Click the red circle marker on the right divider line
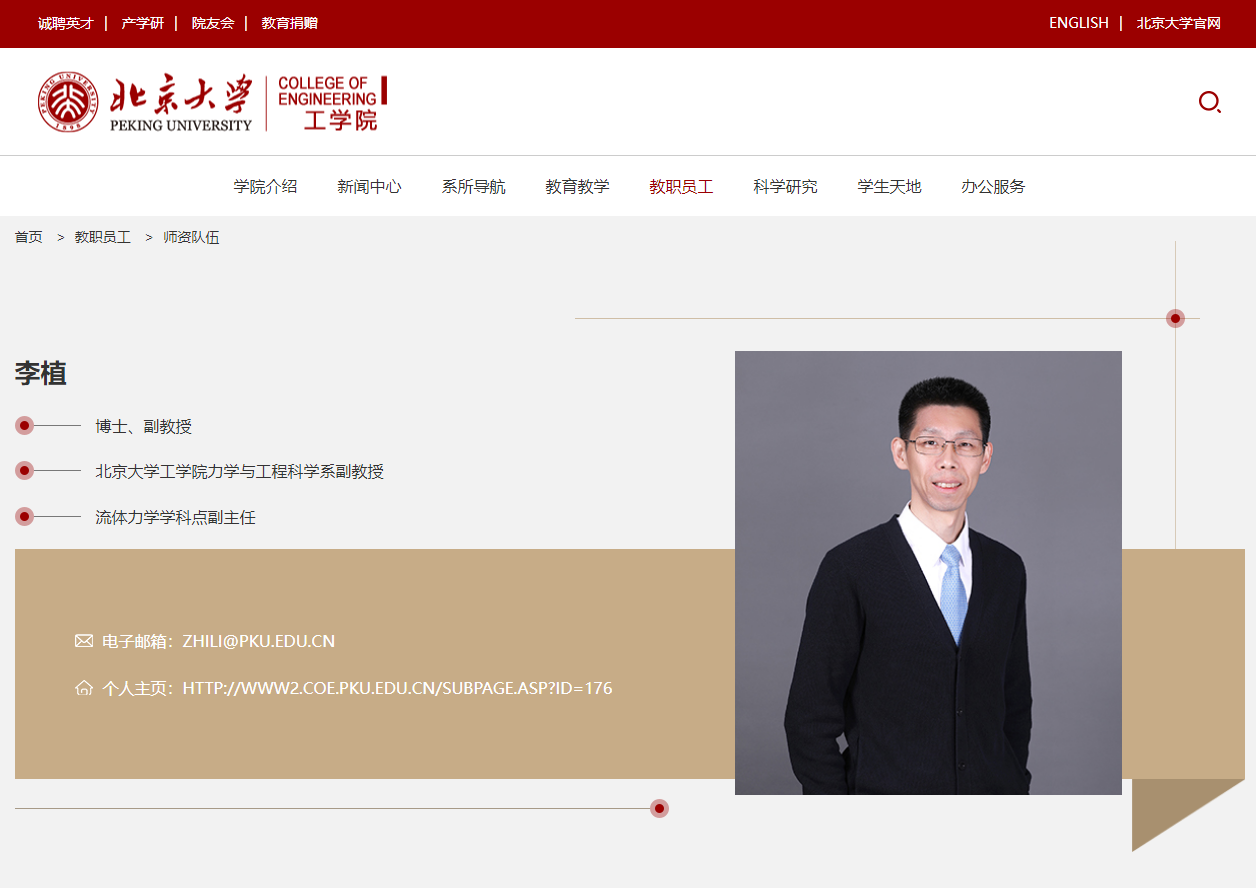 [1175, 318]
